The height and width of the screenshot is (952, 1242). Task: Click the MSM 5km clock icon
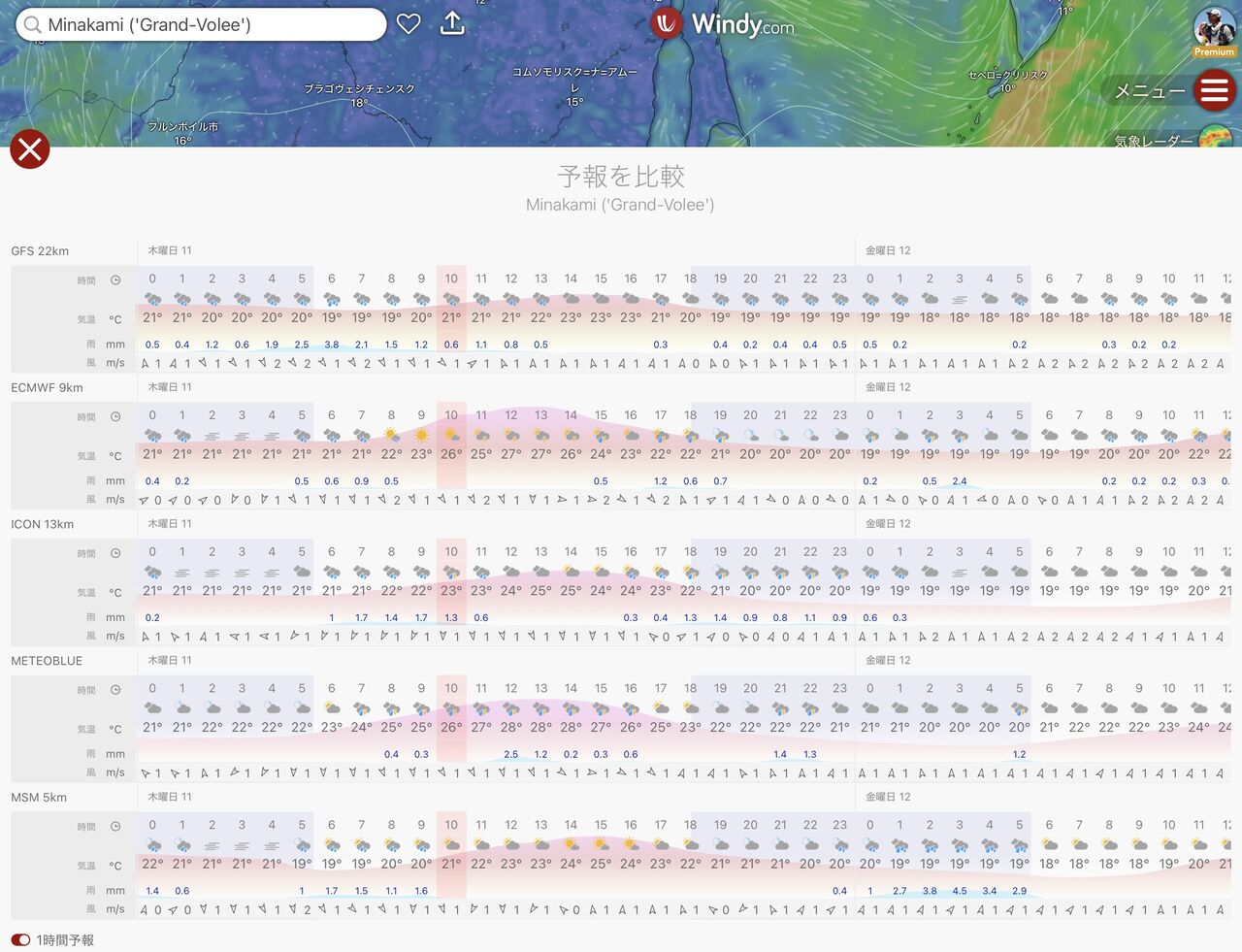pos(115,827)
